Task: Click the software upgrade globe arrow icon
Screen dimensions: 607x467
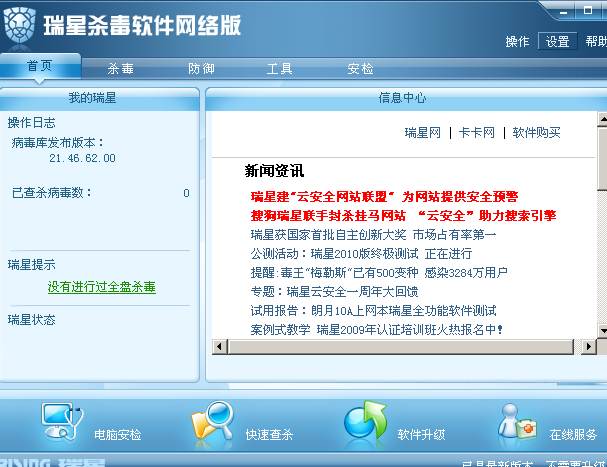Action: tap(365, 421)
